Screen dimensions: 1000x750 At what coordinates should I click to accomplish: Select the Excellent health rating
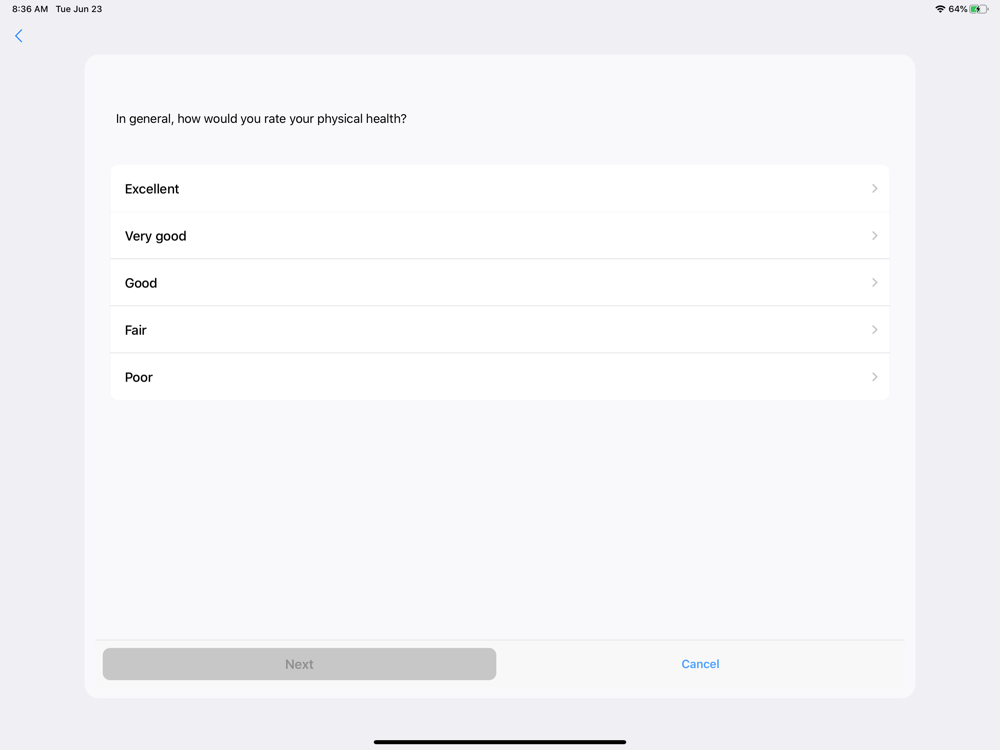click(152, 189)
